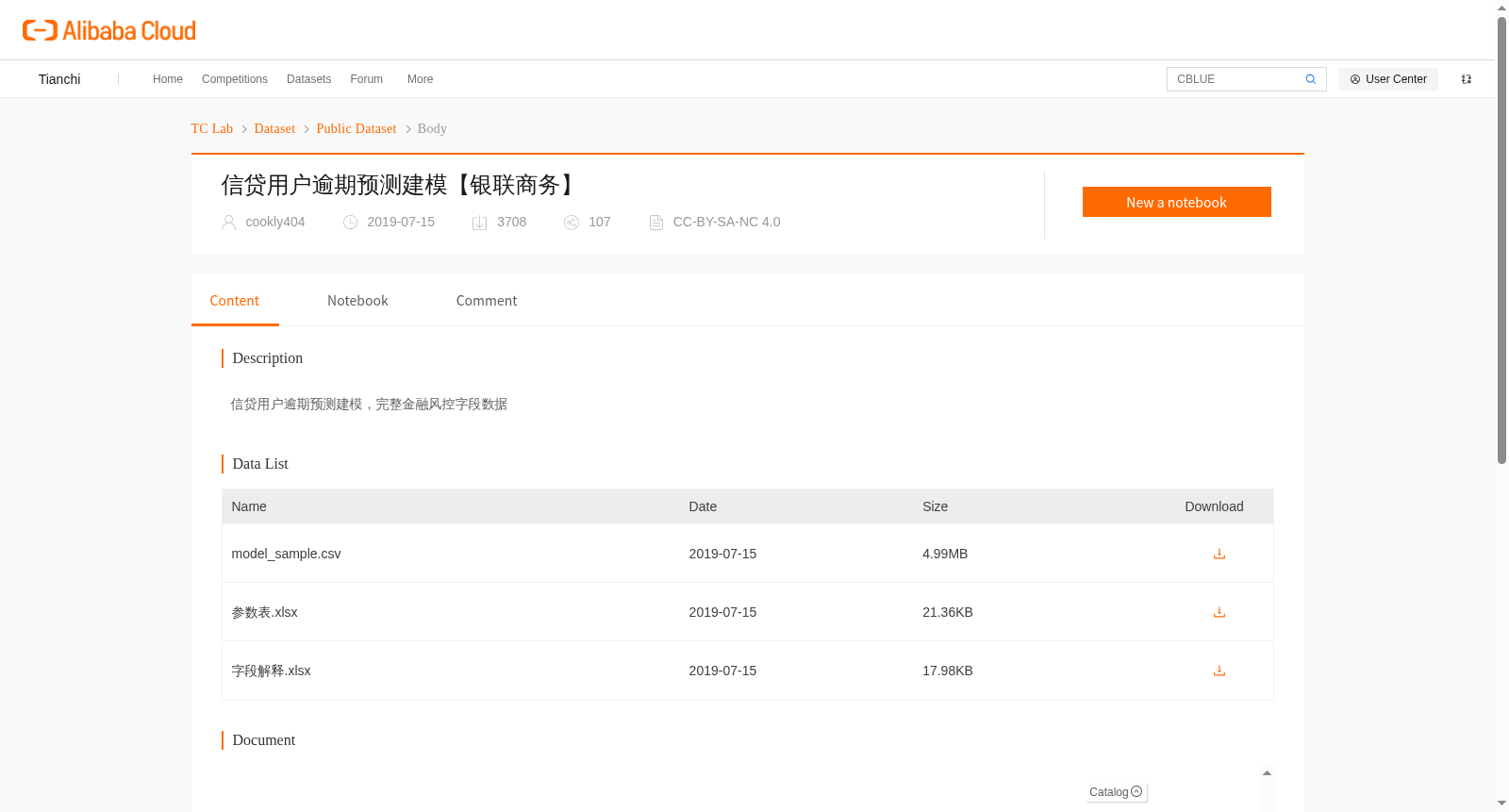1509x812 pixels.
Task: Click the download count icon next to 3708
Action: [x=479, y=223]
